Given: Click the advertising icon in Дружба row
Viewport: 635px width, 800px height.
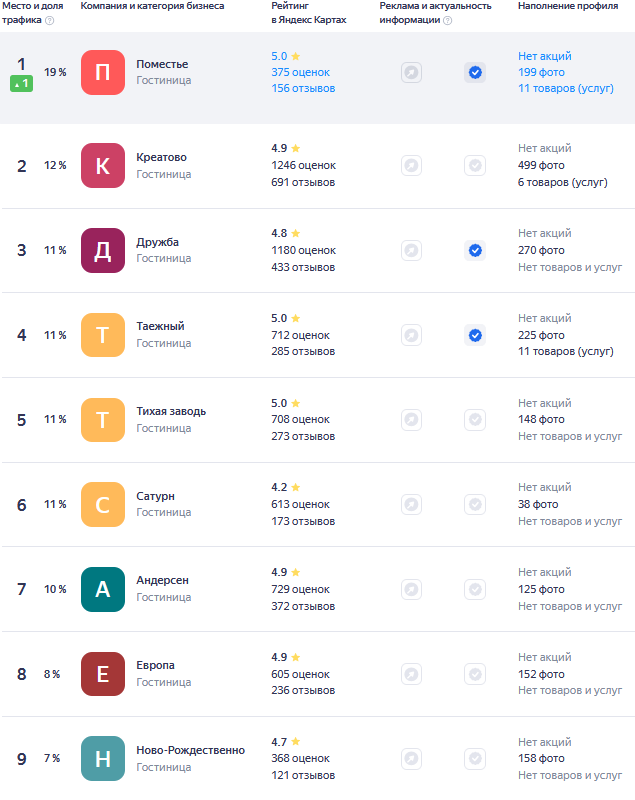Looking at the screenshot, I should coord(411,251).
